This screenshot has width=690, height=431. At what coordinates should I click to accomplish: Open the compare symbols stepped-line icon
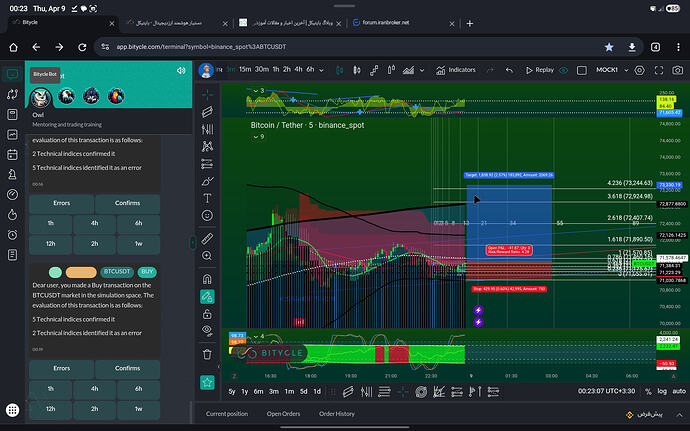[x=374, y=70]
